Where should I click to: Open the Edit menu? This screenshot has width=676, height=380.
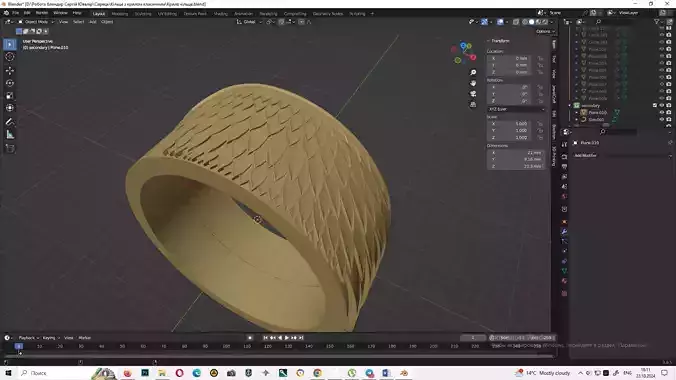[27, 13]
